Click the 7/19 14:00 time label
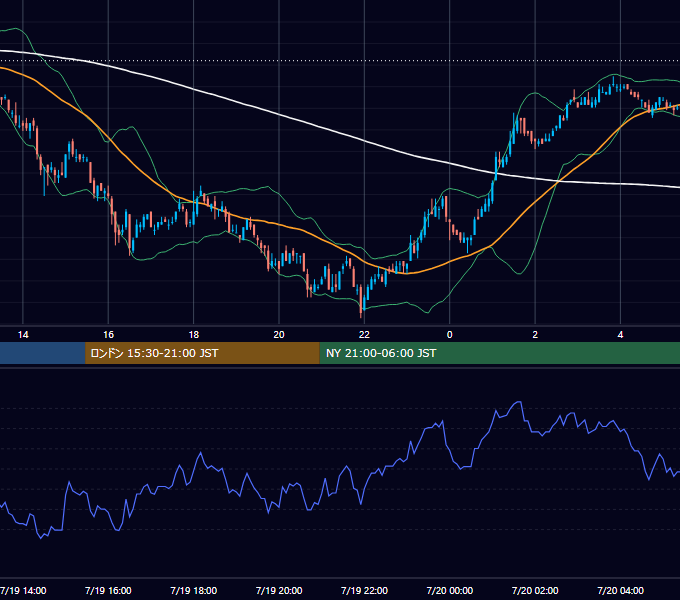Screen dimensions: 680x600 pos(23,590)
